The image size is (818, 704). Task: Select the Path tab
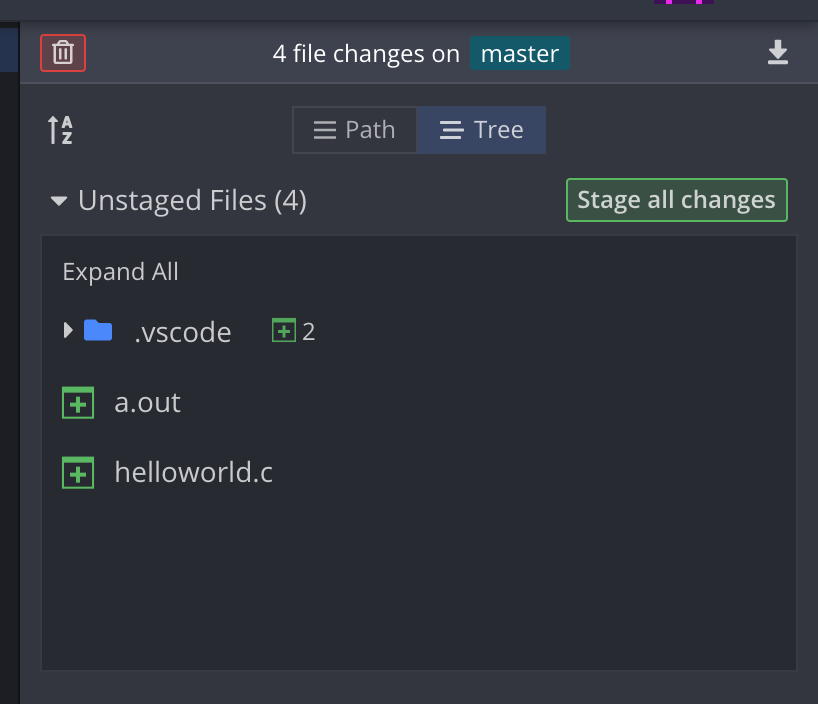point(354,129)
